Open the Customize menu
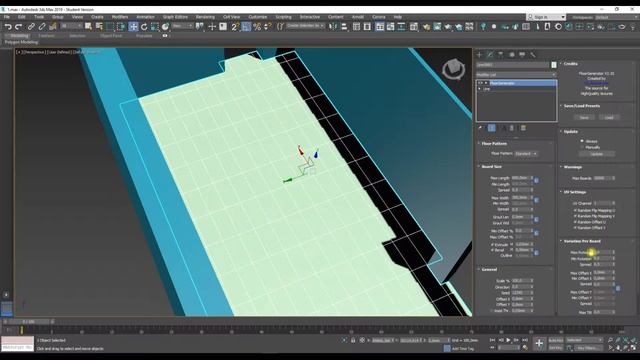640x360 pixels. coord(258,17)
